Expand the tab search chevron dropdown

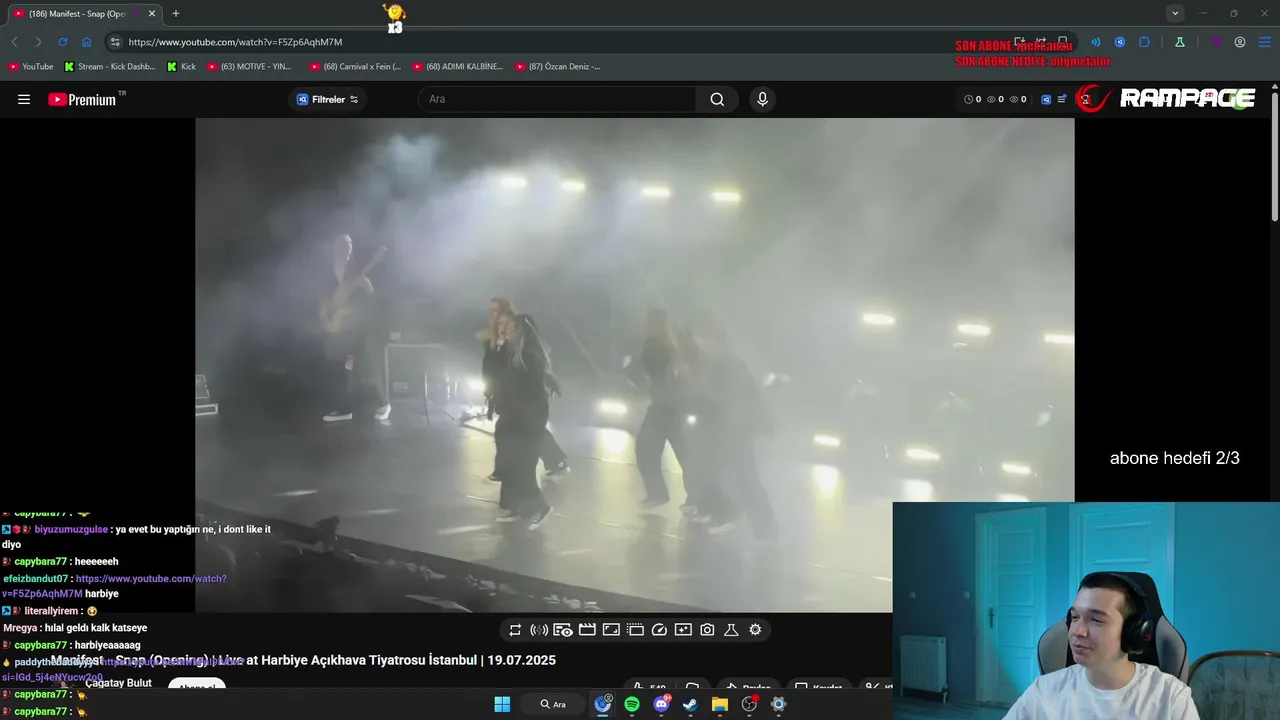[x=1175, y=13]
